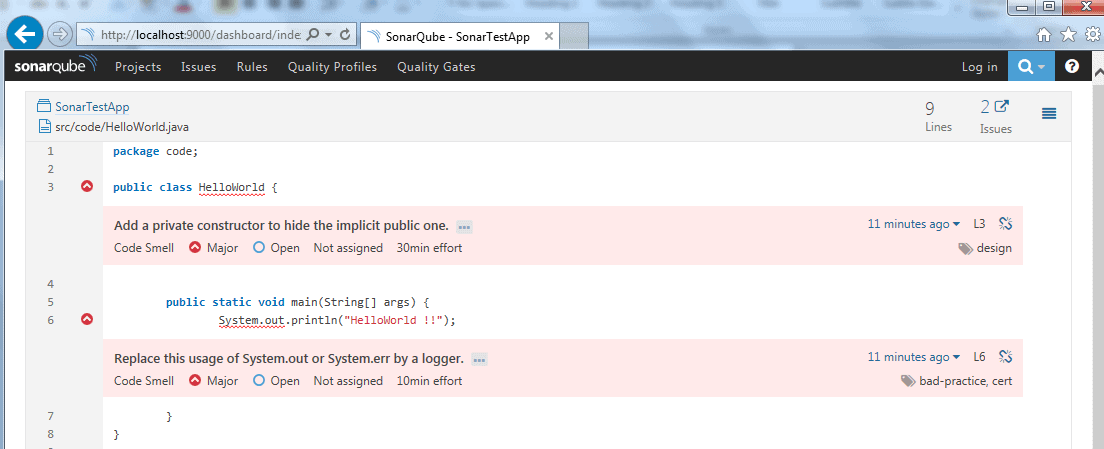
Task: Click the 9 Lines measure
Action: click(x=938, y=117)
